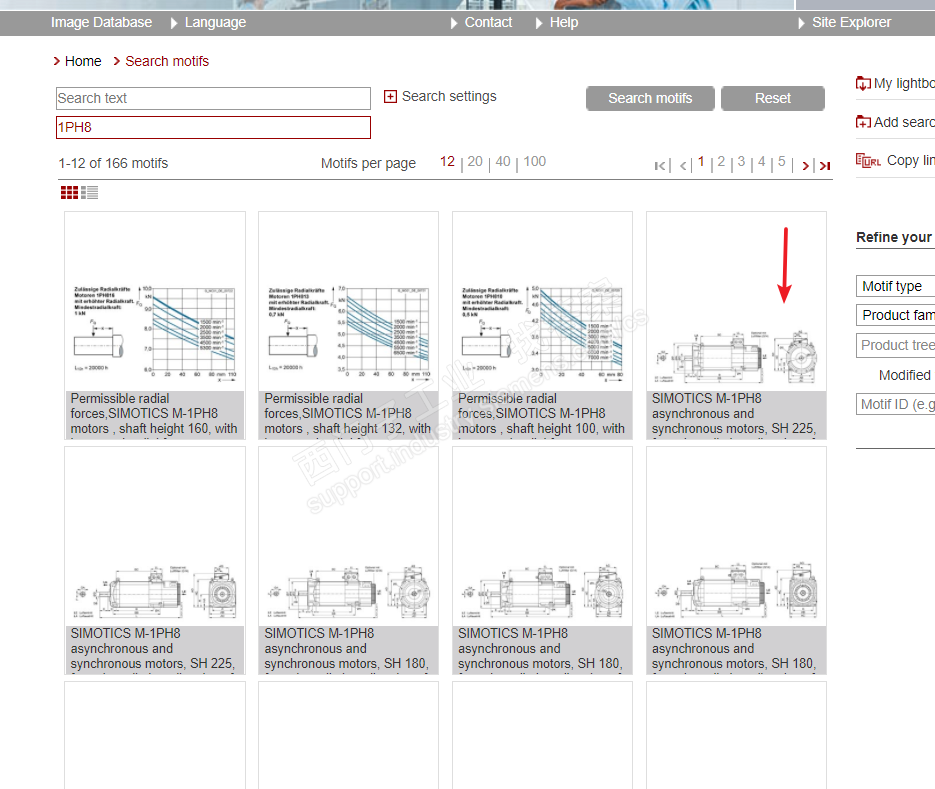Show 20 motifs per page
Screen dimensions: 935x789
(475, 162)
